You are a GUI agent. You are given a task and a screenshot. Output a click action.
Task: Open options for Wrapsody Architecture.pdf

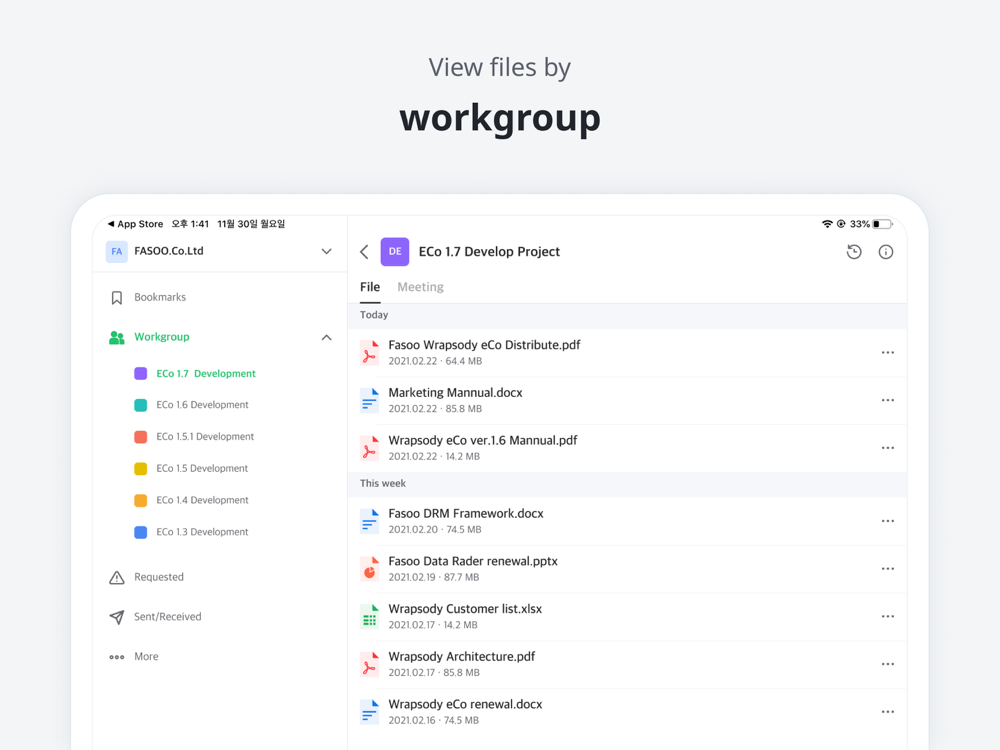point(888,665)
